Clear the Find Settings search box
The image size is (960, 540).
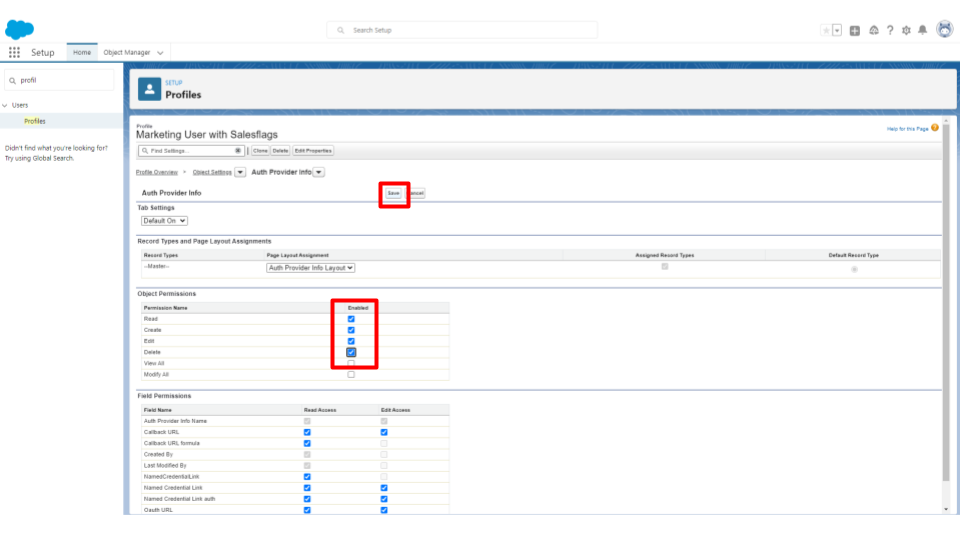tap(238, 151)
